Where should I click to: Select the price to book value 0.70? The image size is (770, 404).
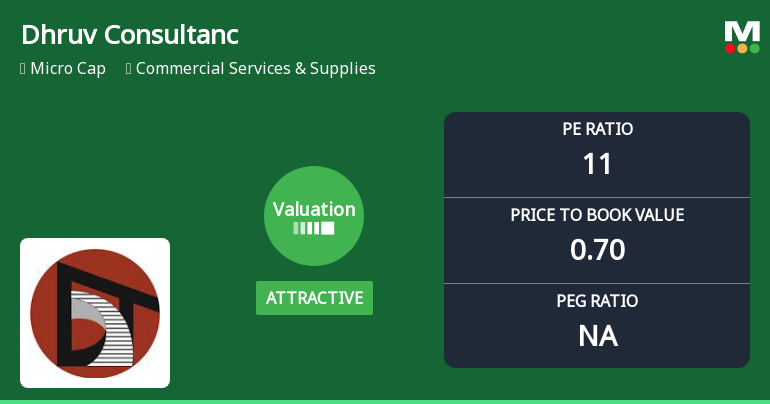(597, 250)
